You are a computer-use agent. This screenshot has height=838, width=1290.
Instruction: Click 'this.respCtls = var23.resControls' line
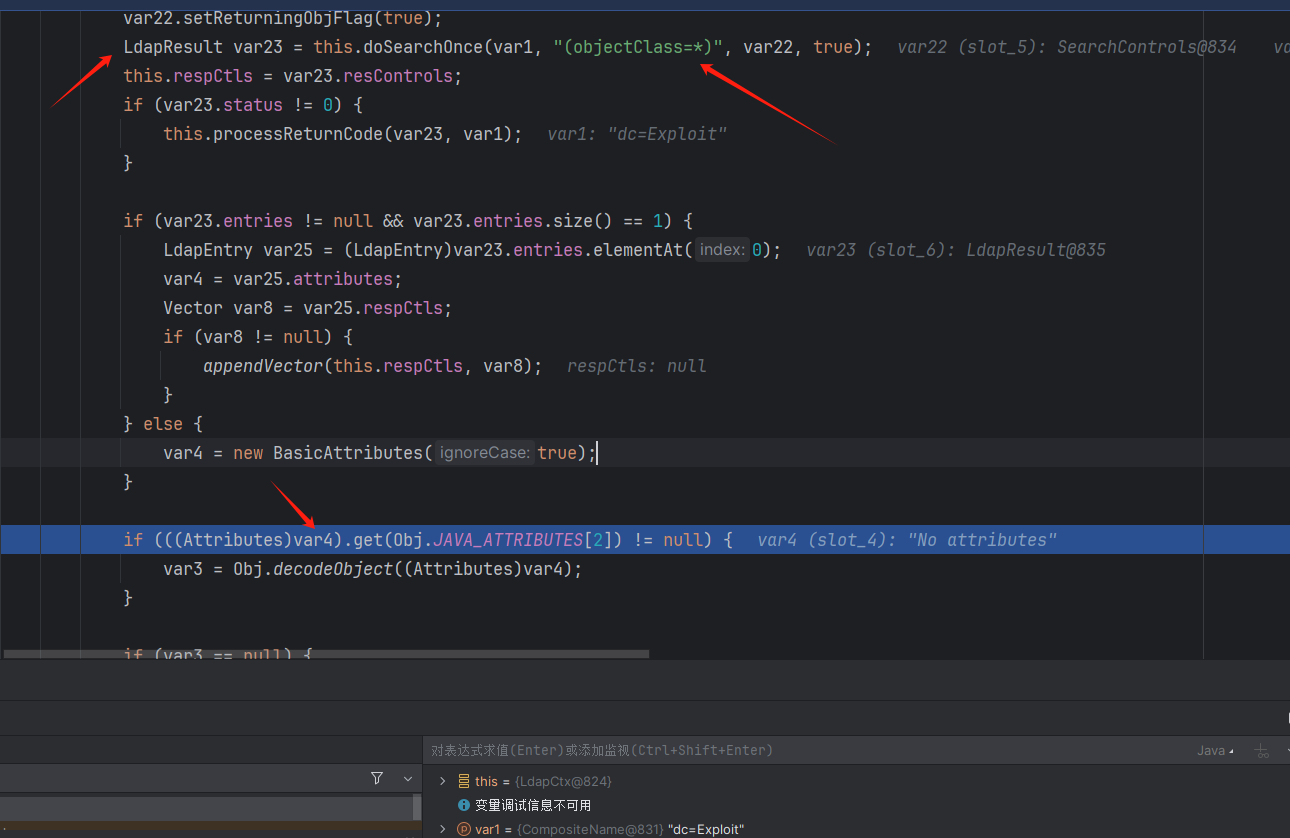pos(294,76)
